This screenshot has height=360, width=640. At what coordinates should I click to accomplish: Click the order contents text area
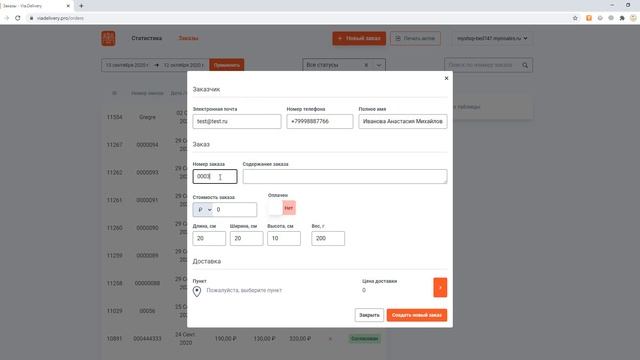(345, 176)
